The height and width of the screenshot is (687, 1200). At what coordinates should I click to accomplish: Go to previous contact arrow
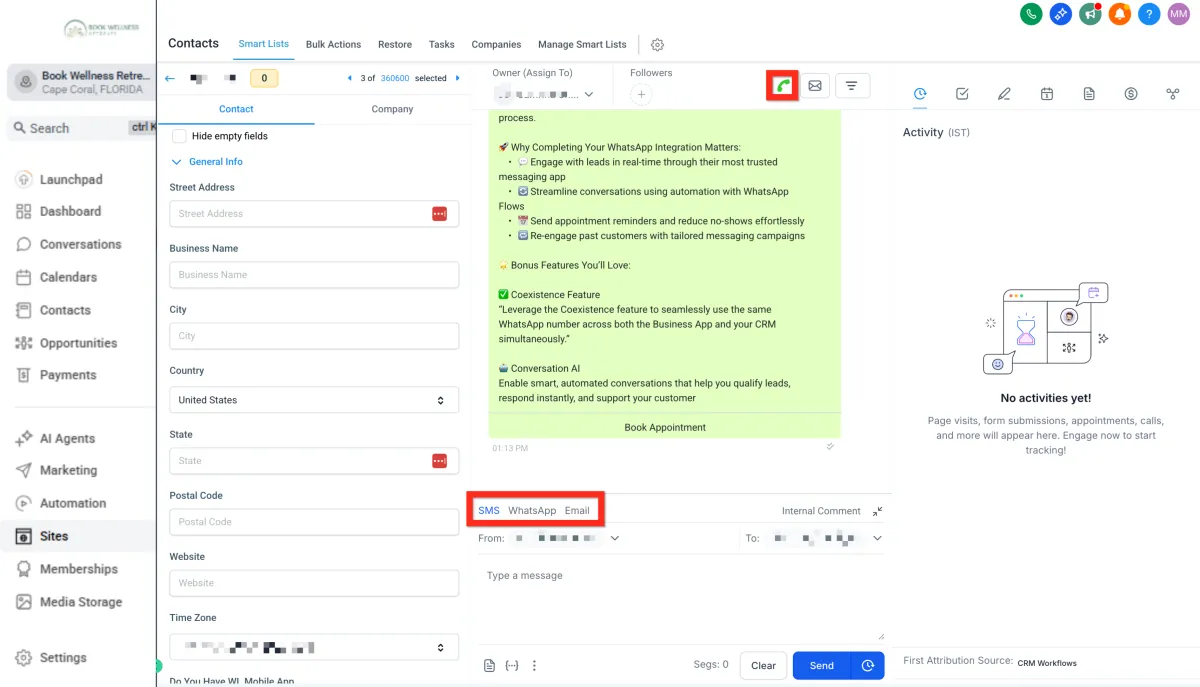coord(350,78)
